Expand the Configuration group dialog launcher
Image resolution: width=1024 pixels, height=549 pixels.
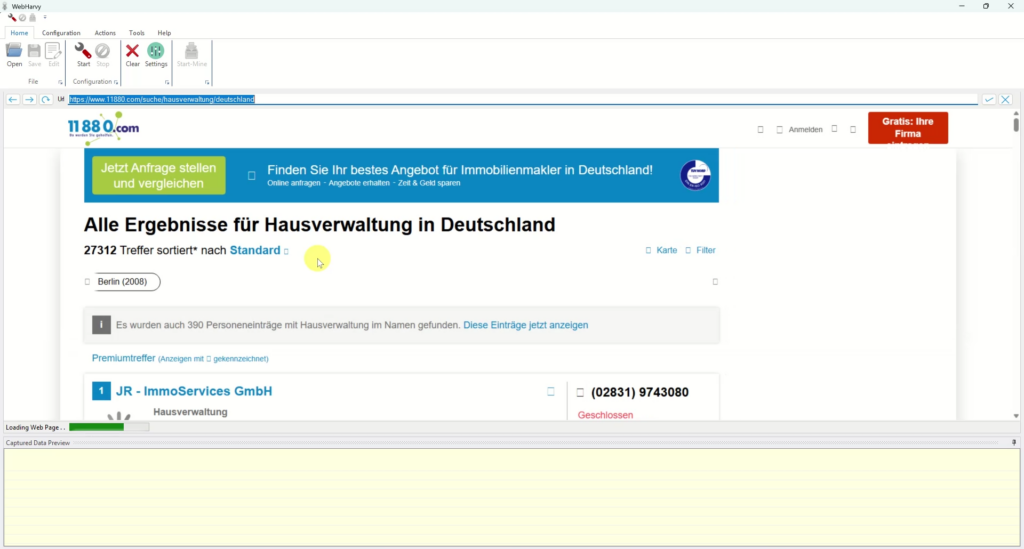(116, 82)
